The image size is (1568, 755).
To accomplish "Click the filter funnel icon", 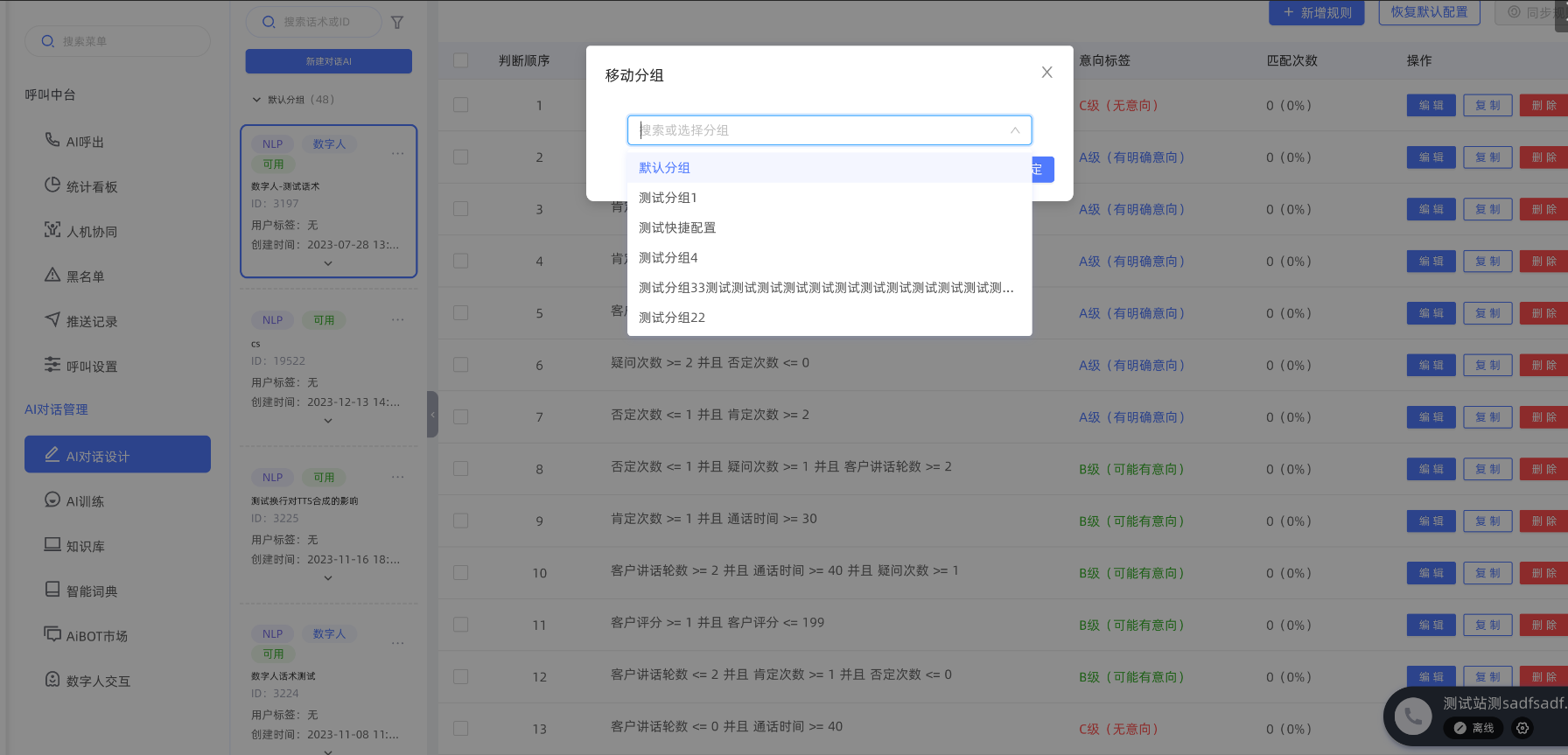I will coord(397,23).
